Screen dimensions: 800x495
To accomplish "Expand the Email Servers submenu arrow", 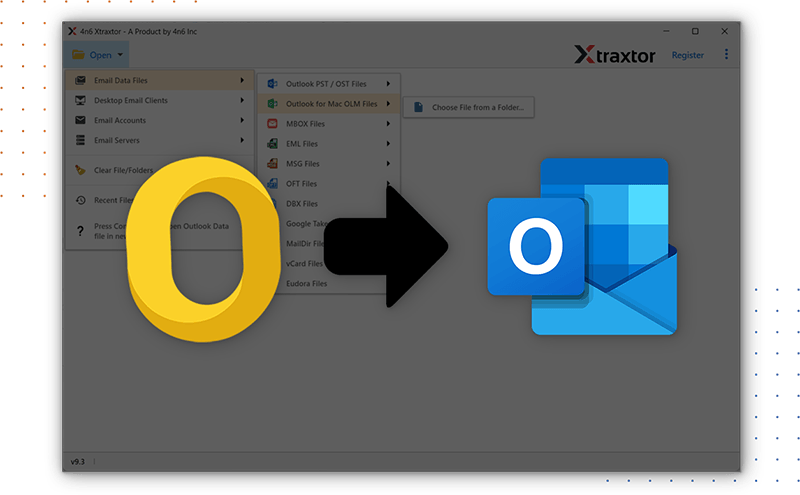I will coord(242,140).
